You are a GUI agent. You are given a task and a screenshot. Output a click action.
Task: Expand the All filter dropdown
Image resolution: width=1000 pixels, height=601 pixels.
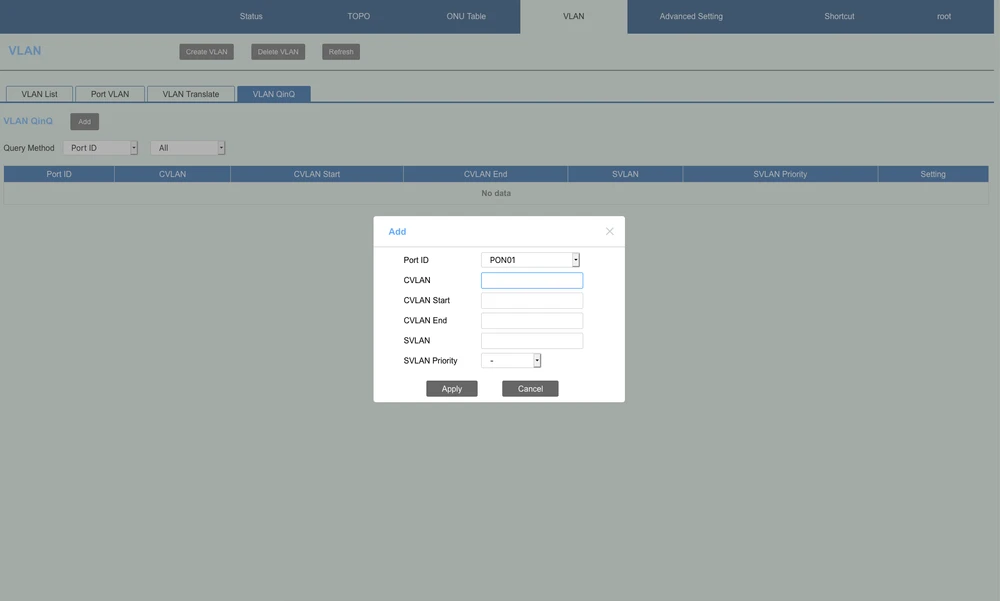(x=188, y=148)
